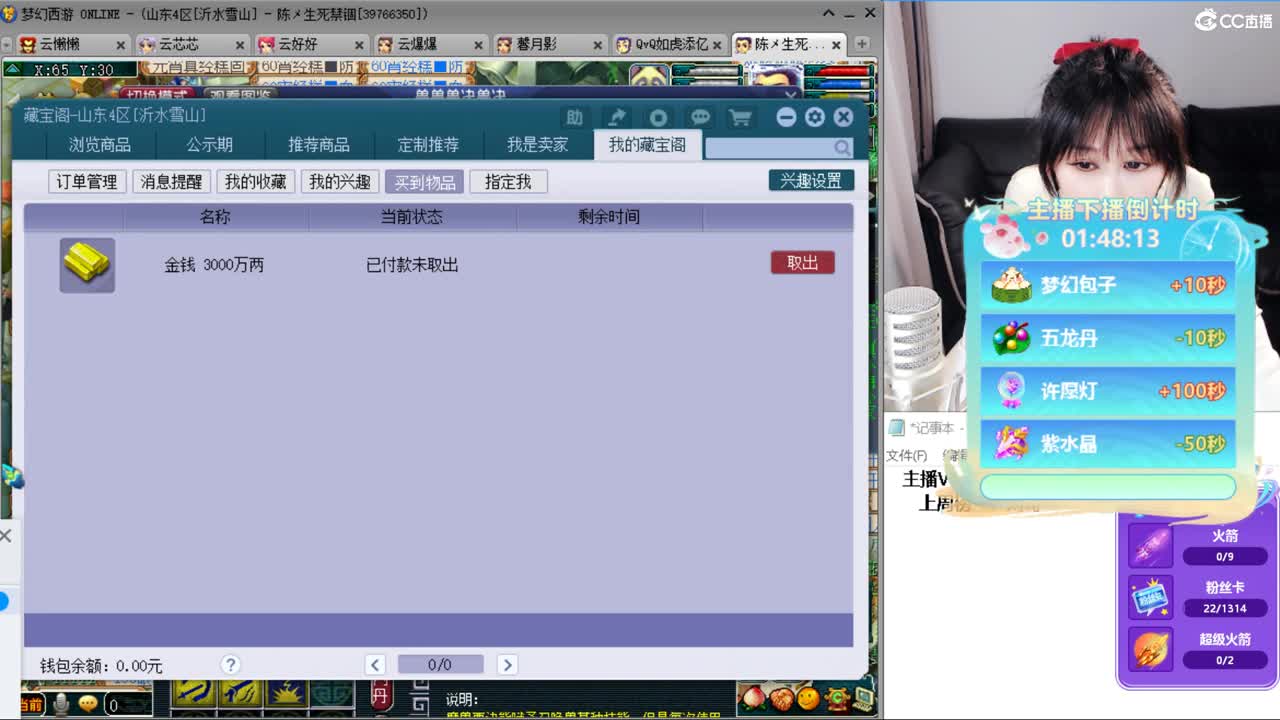Image resolution: width=1280 pixels, height=720 pixels.
Task: Click the 钱包余额 balance text
Action: pos(101,666)
